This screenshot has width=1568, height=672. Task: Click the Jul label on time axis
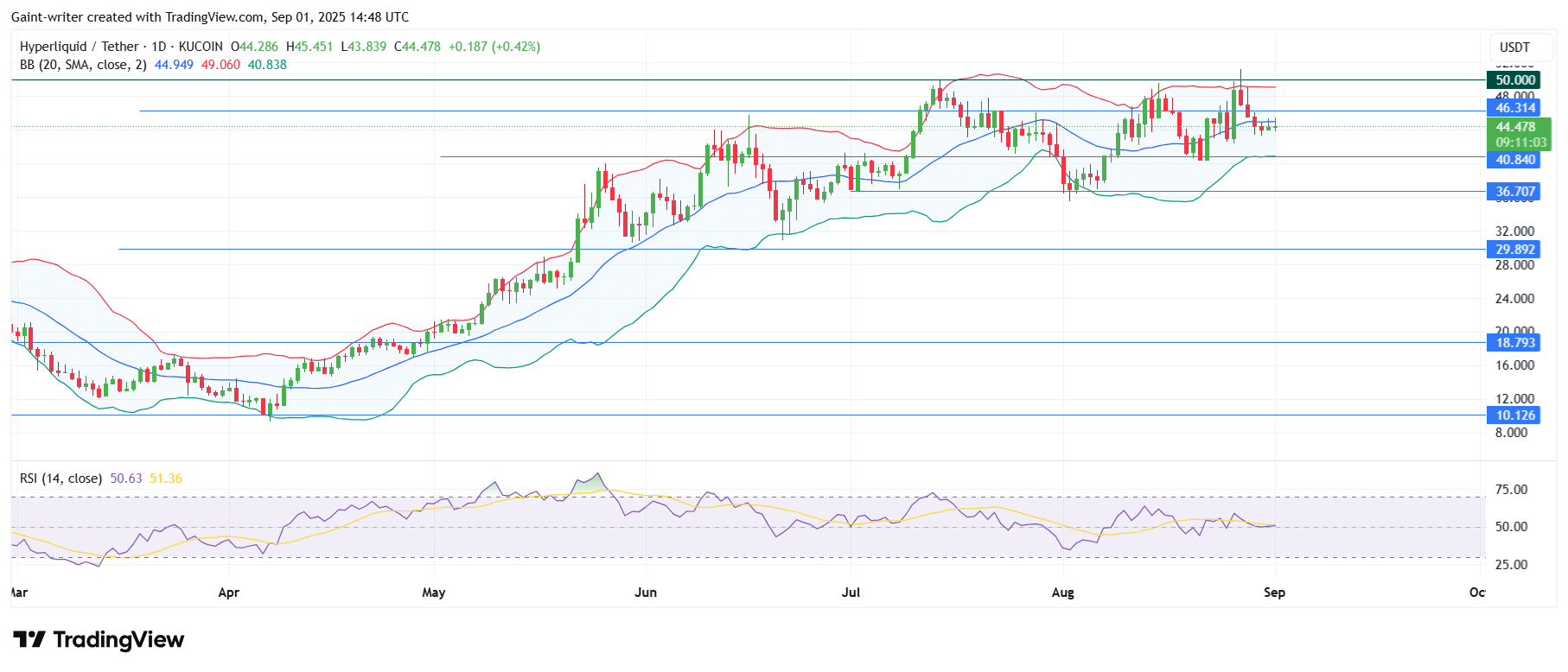tap(851, 593)
